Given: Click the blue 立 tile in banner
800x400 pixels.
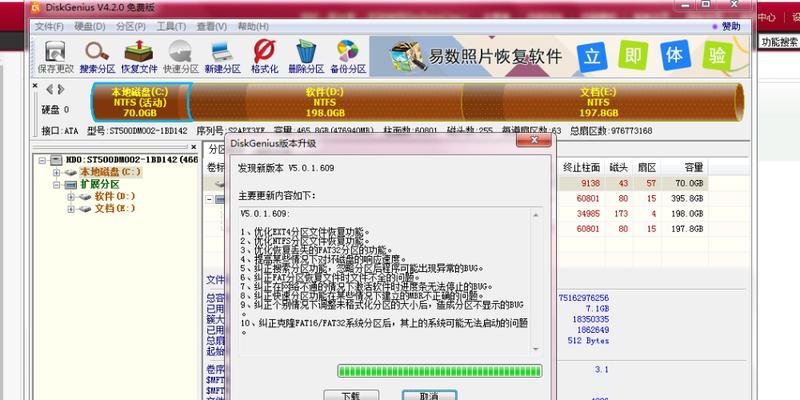Looking at the screenshot, I should click(x=592, y=56).
